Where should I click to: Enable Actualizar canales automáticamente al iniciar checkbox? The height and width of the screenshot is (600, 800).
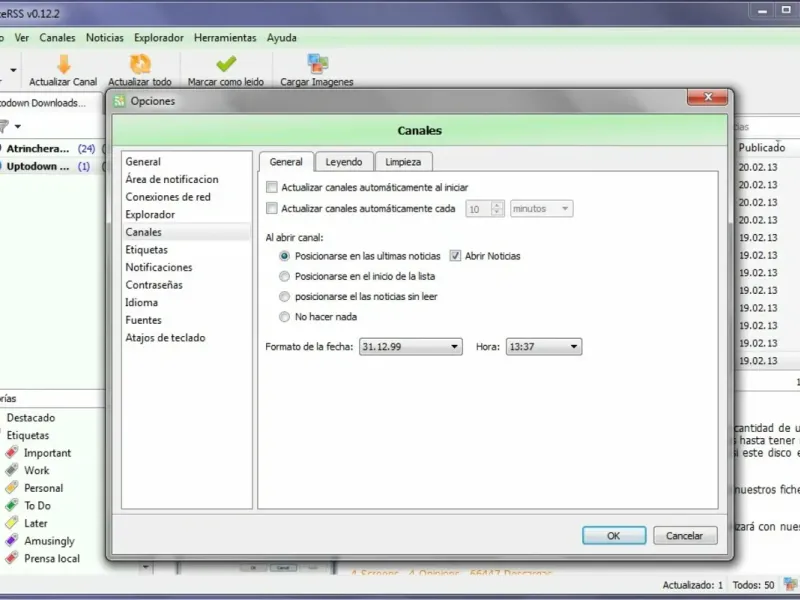pos(272,187)
